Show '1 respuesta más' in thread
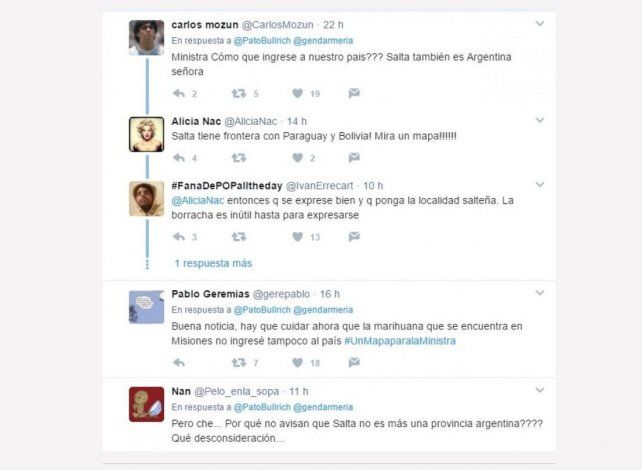The width and height of the screenshot is (642, 470). pos(213,263)
